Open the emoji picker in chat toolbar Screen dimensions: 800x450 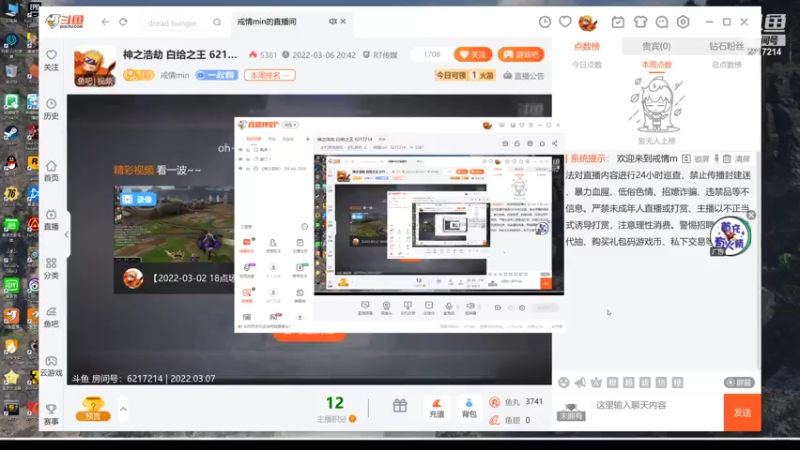click(x=563, y=382)
